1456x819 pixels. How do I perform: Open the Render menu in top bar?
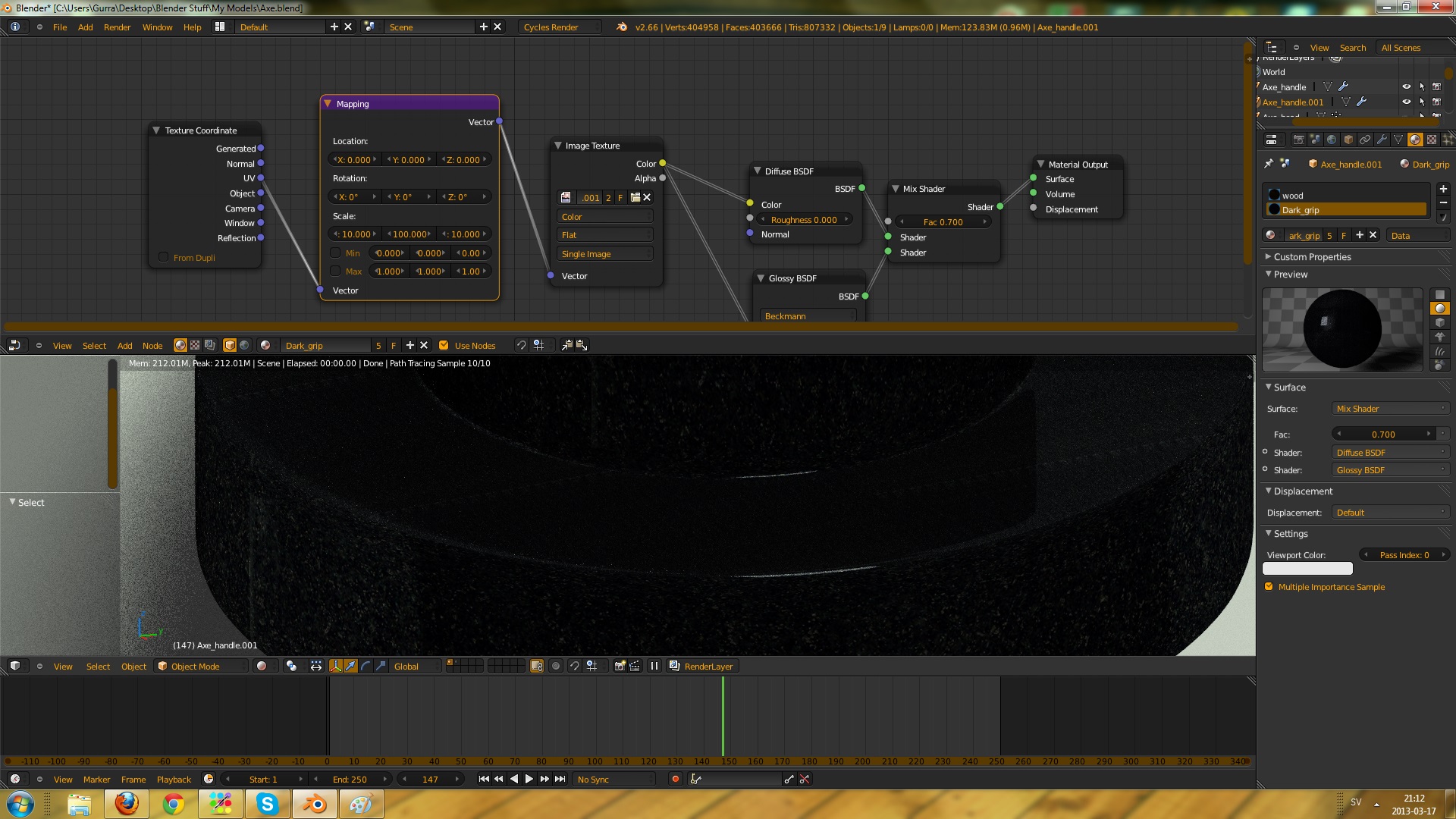click(x=117, y=27)
